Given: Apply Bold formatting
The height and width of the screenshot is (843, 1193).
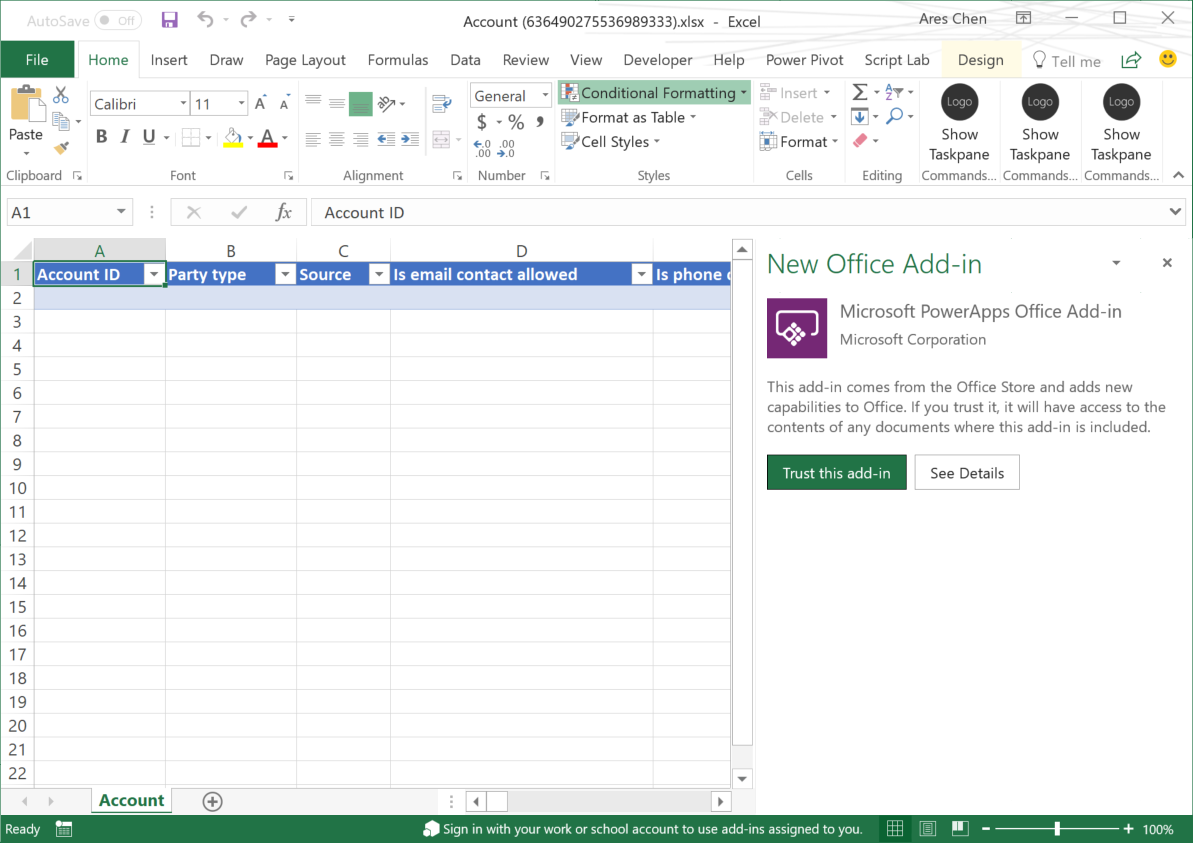Looking at the screenshot, I should (101, 137).
